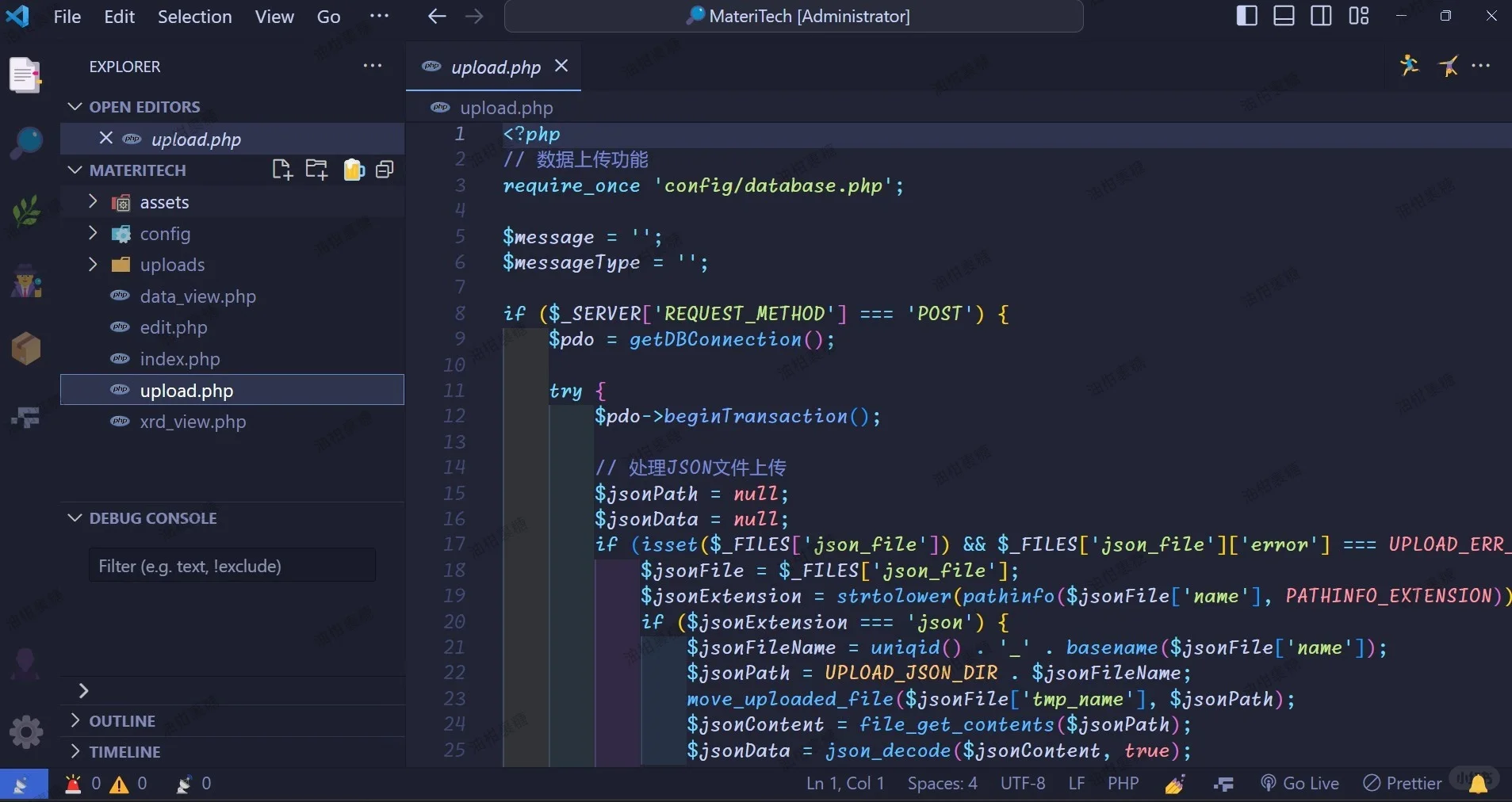
Task: Open the detective-figure Run and Debug icon
Action: [25, 281]
